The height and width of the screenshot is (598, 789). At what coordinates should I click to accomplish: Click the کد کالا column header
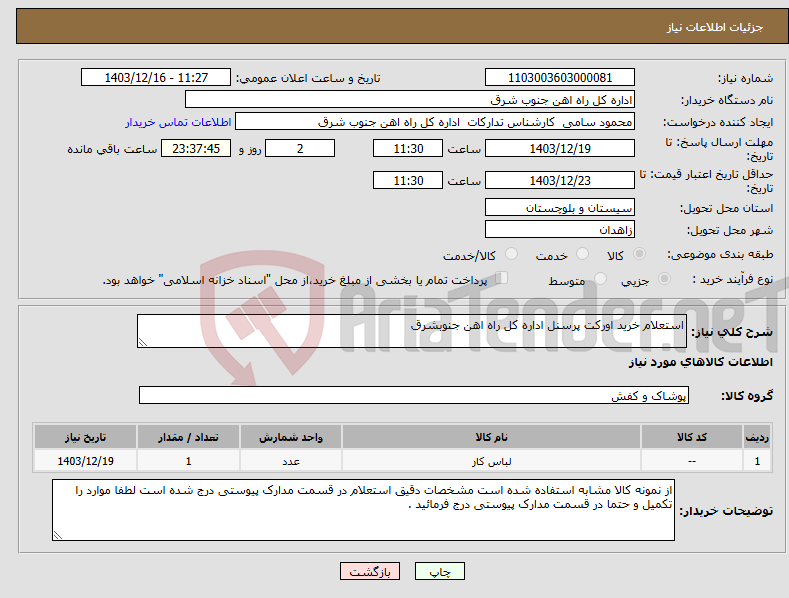tap(692, 437)
